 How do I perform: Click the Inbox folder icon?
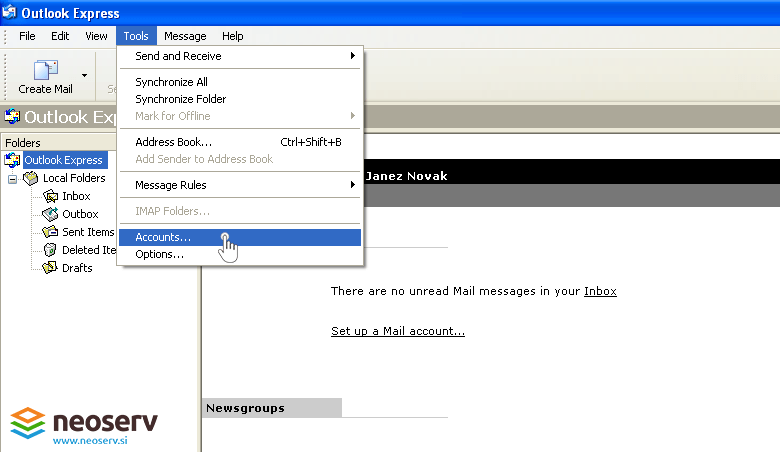coord(50,196)
